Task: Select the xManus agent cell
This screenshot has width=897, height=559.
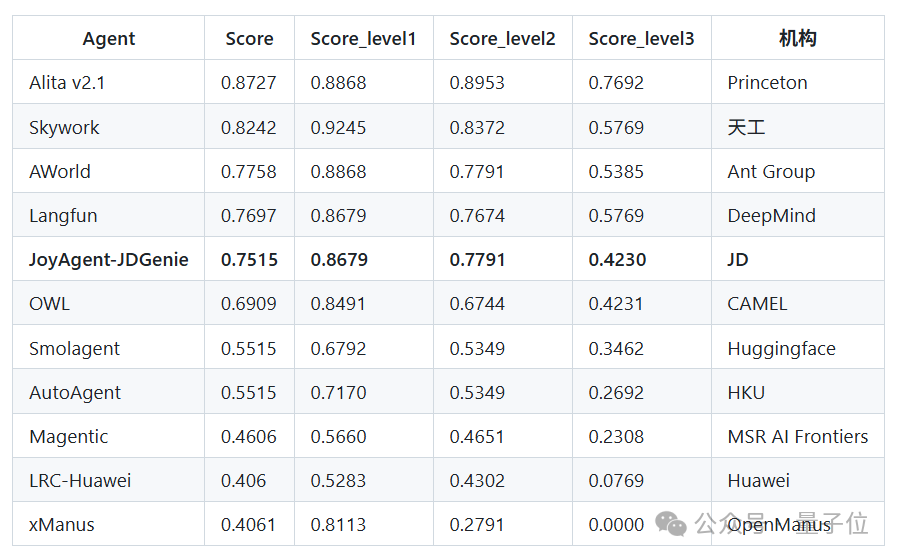Action: [x=109, y=524]
